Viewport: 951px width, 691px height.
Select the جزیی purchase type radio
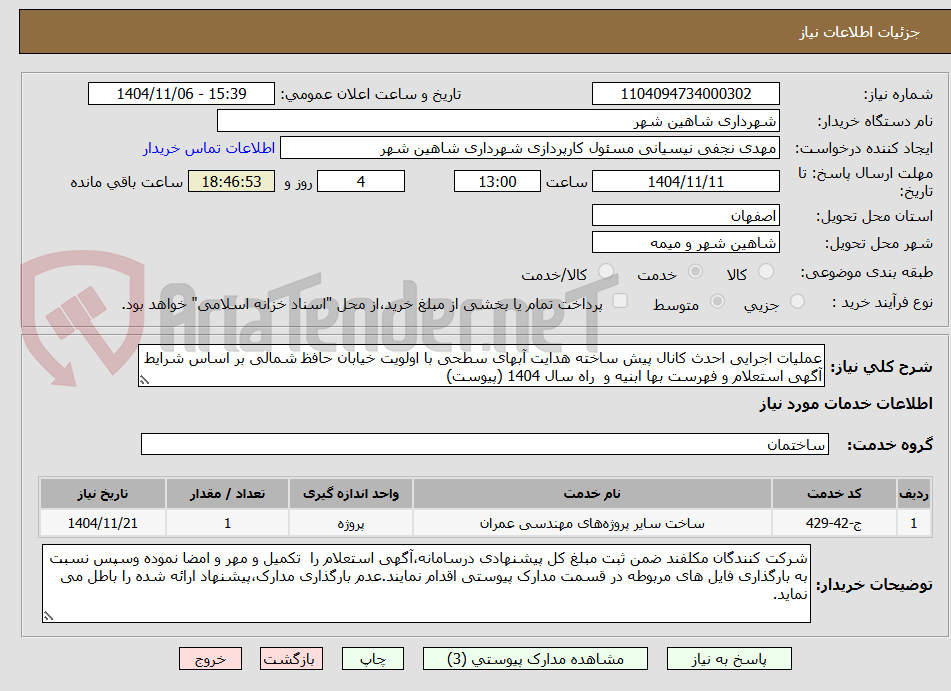[x=797, y=302]
